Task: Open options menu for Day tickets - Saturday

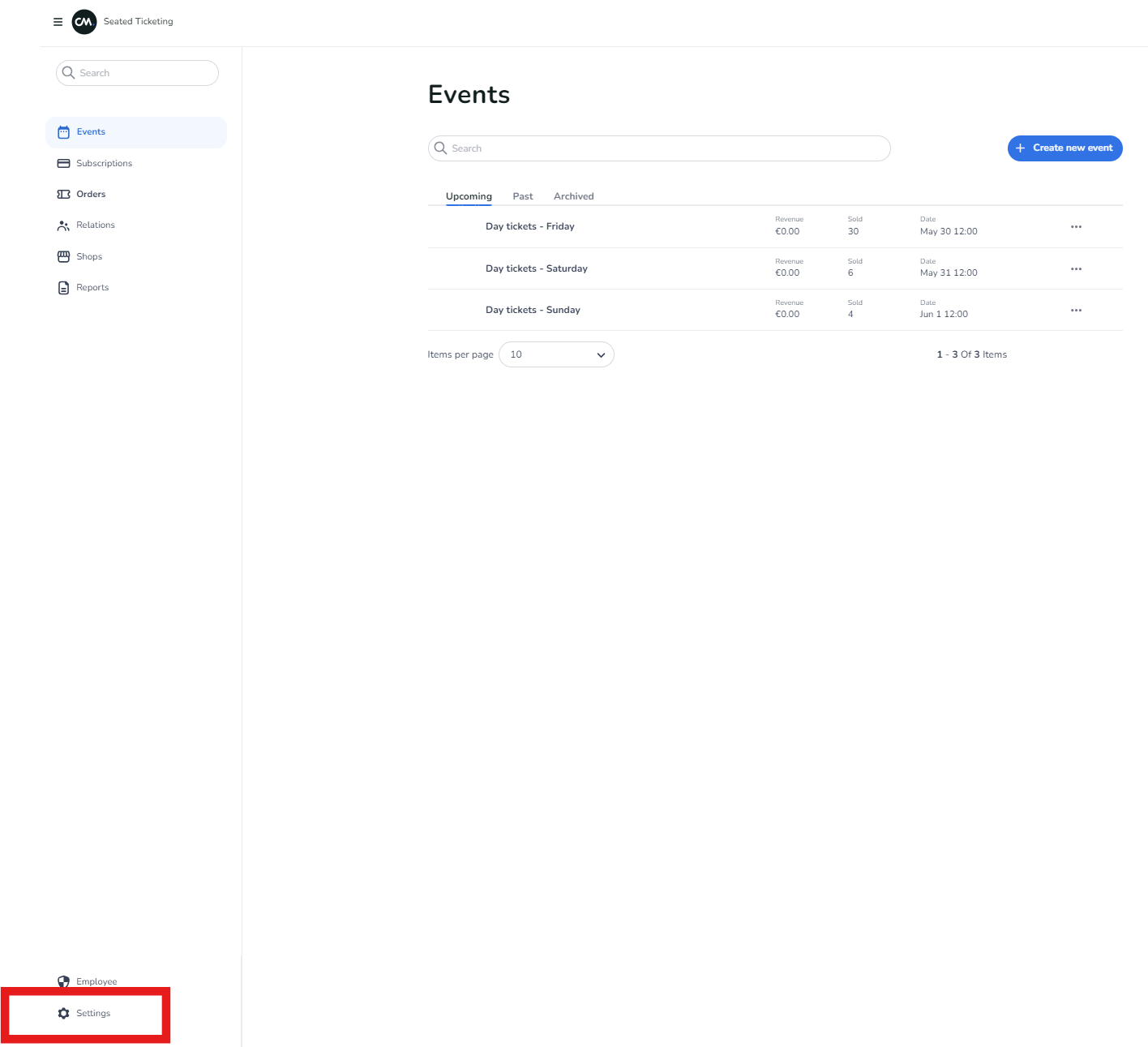Action: point(1076,269)
